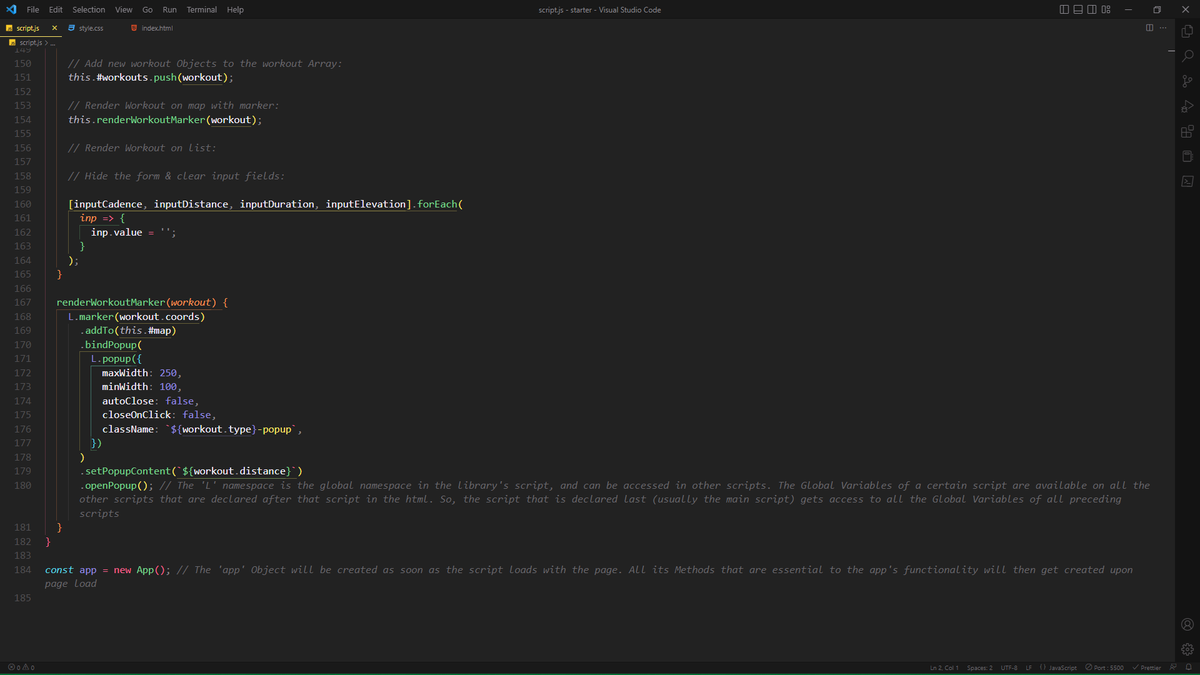Open the Manage gear icon

(x=1187, y=649)
